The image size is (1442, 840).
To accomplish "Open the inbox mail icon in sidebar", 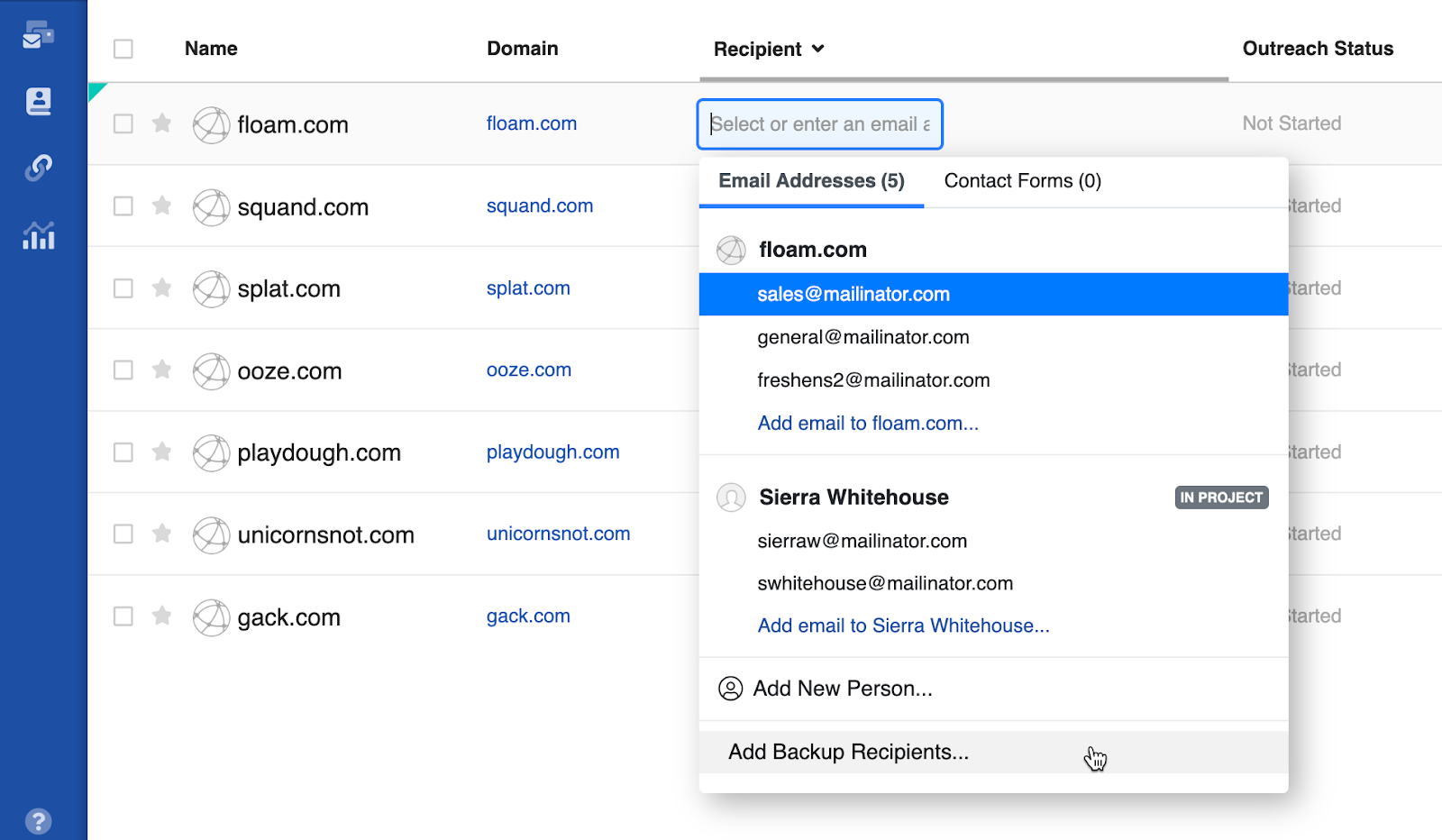I will [x=38, y=35].
